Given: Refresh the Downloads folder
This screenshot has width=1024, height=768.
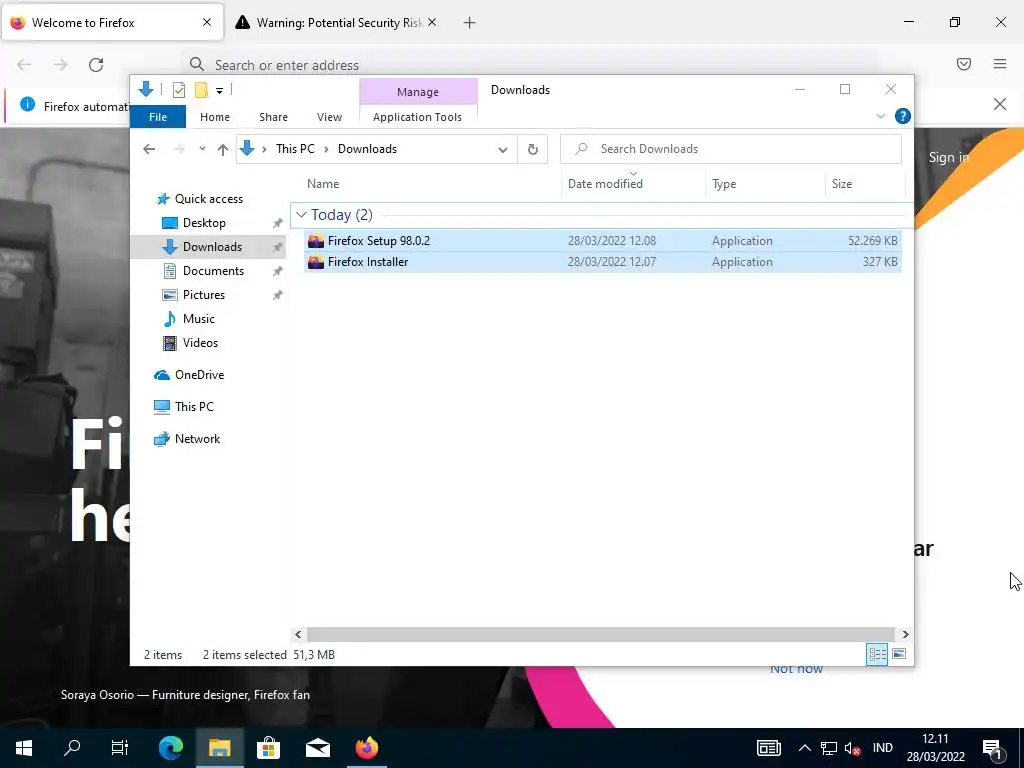Looking at the screenshot, I should pyautogui.click(x=533, y=150).
